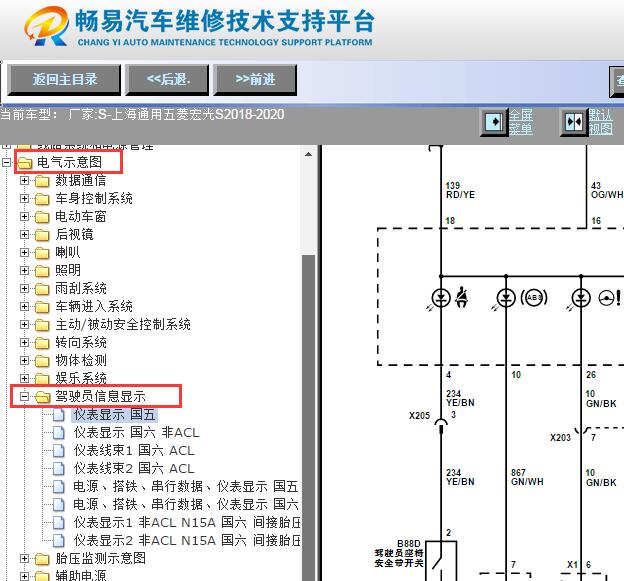Click the X205 connector label
624x581 pixels.
pyautogui.click(x=419, y=416)
